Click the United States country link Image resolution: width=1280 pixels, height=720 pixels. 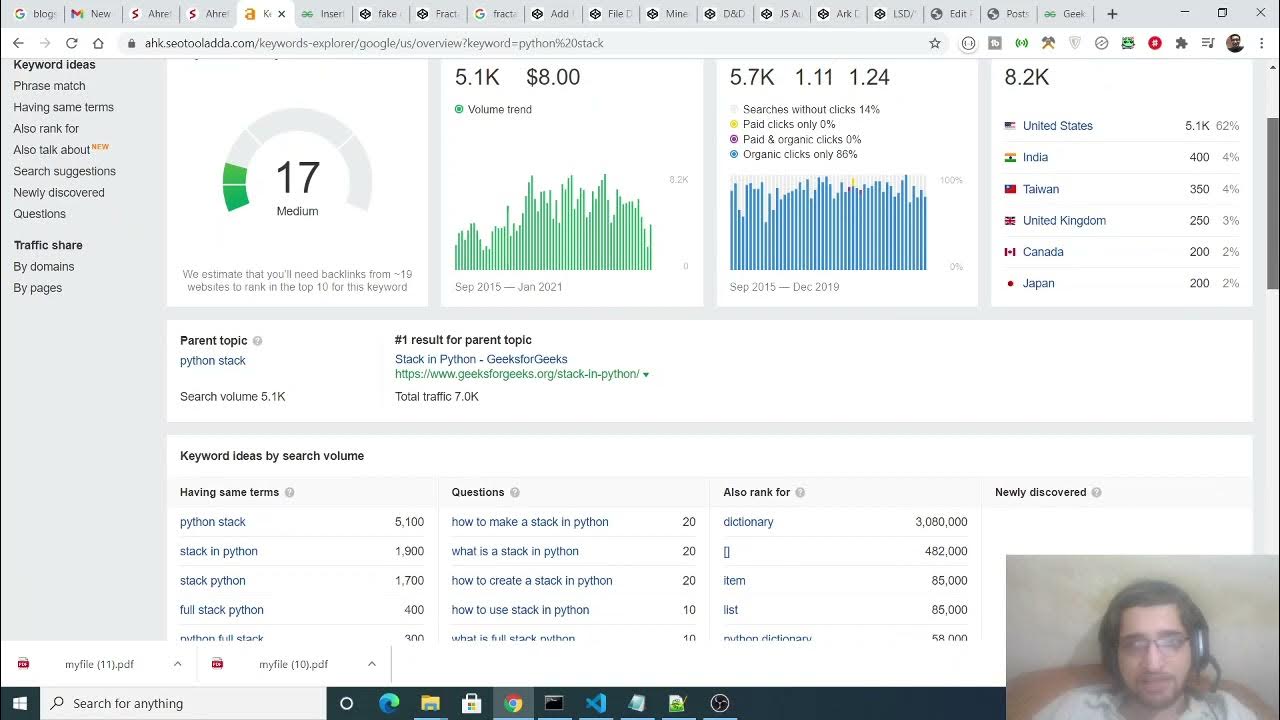[x=1057, y=126]
